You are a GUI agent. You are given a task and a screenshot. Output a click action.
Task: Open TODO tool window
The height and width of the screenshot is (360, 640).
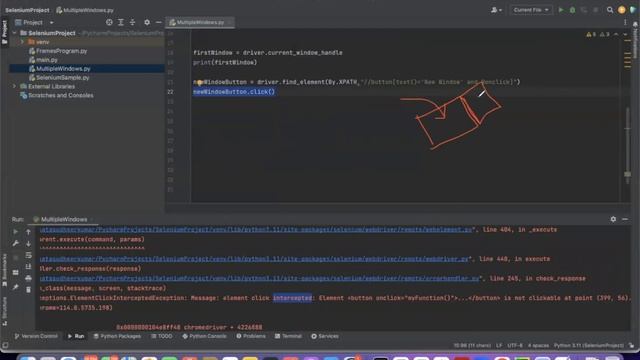tap(162, 336)
